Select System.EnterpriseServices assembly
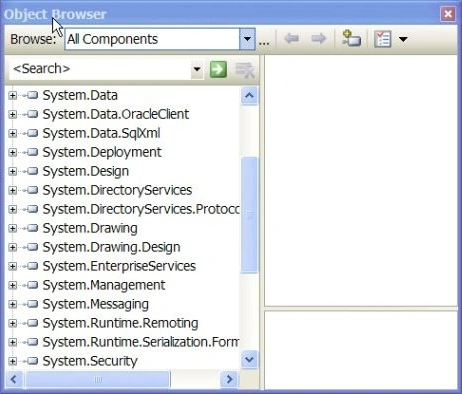This screenshot has width=462, height=394. [119, 267]
